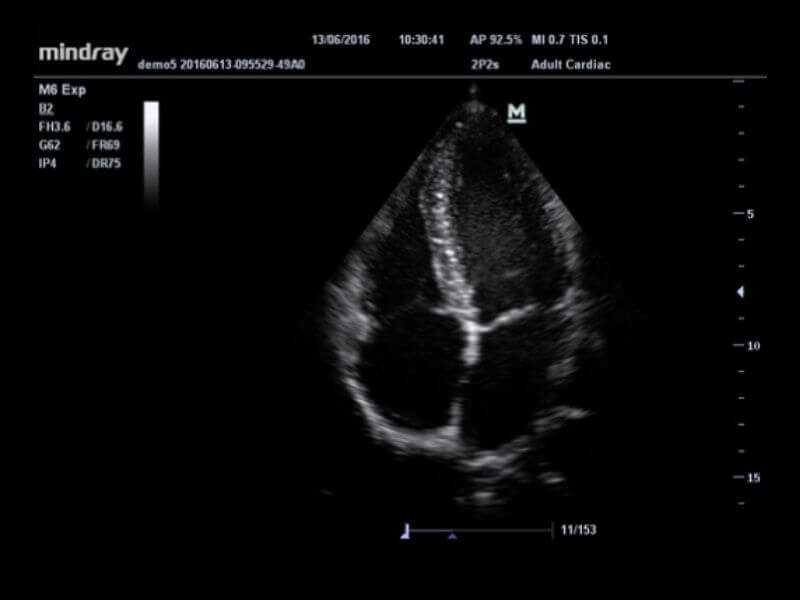The image size is (800, 600).
Task: Click the focus position arrow on depth scale
Action: (740, 292)
